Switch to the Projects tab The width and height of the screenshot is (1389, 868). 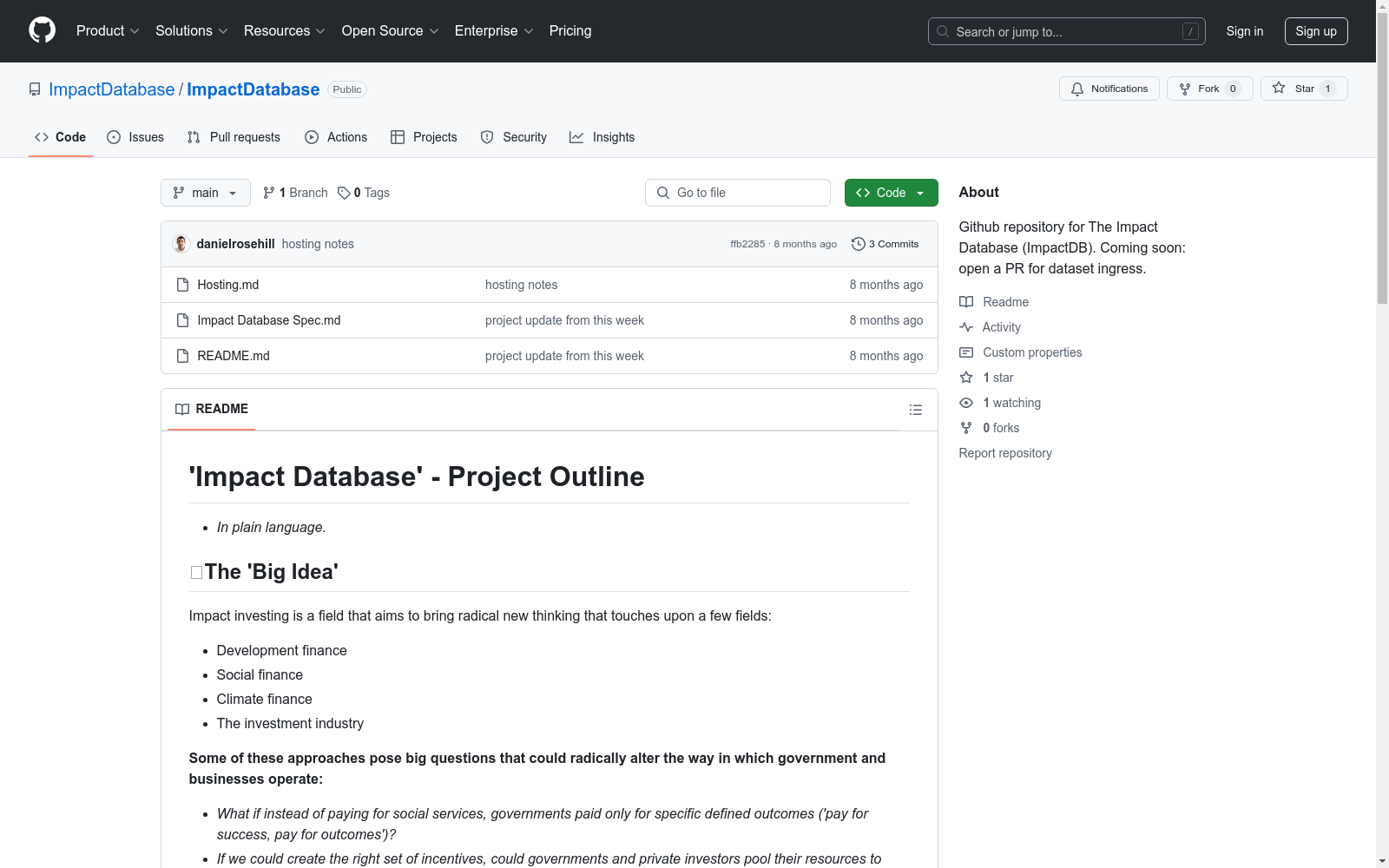coord(424,137)
